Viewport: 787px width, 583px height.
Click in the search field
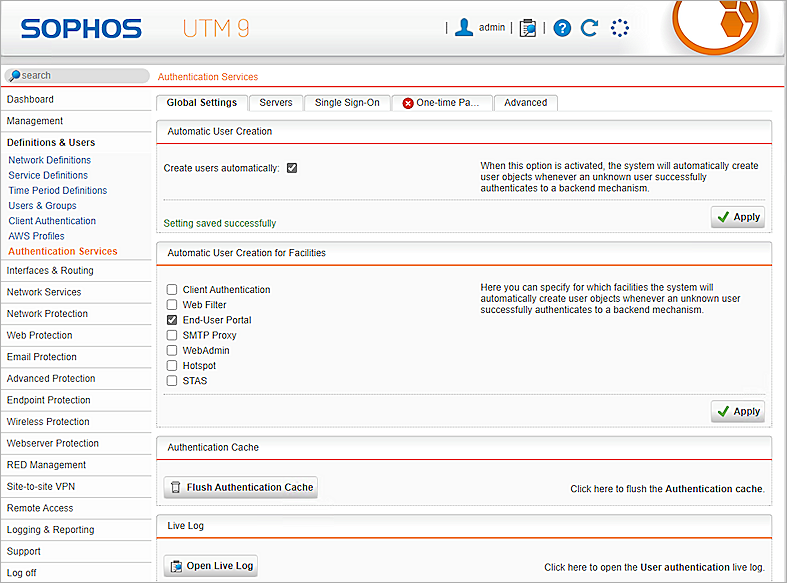click(78, 76)
